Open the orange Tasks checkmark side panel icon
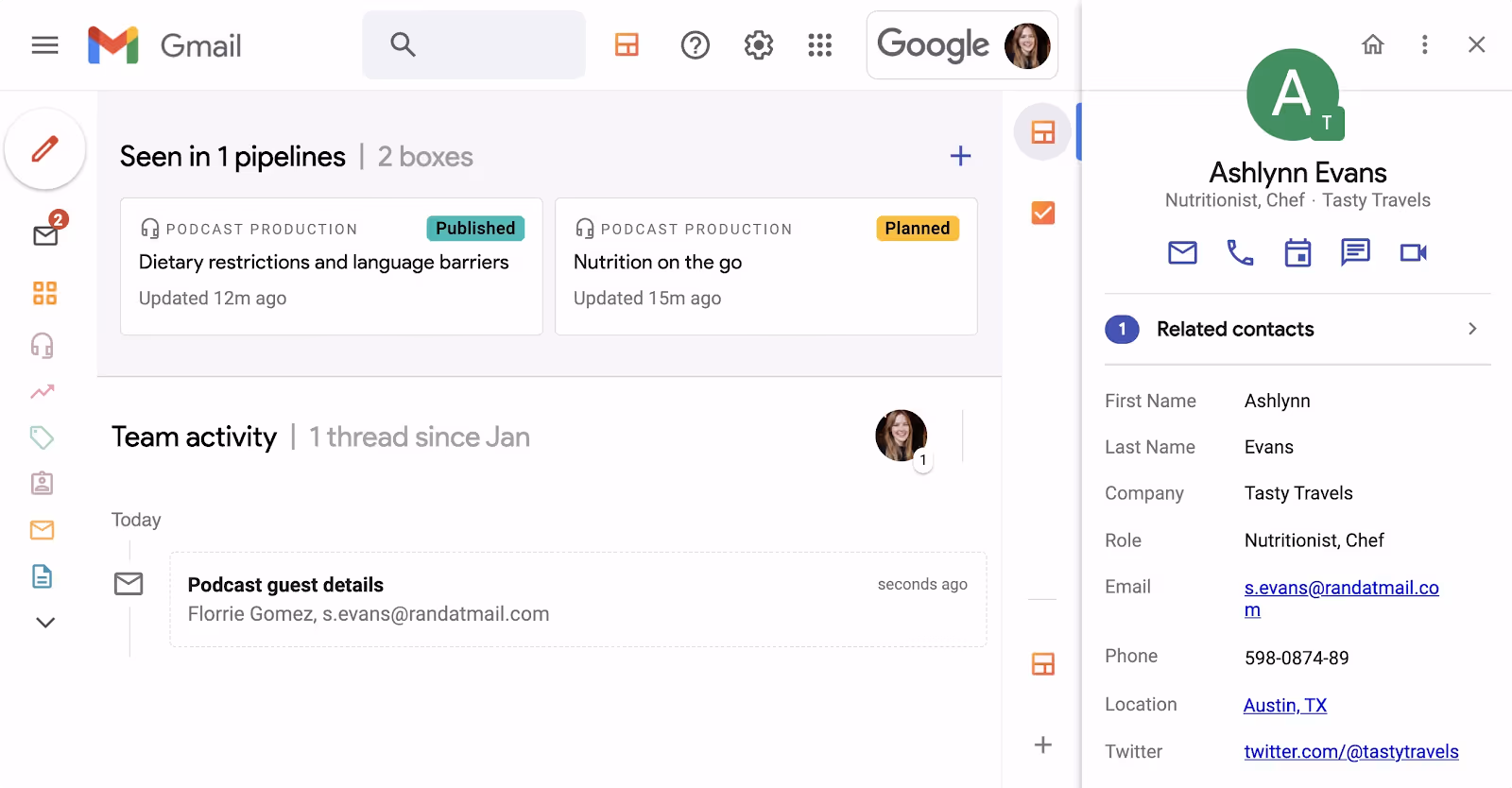The width and height of the screenshot is (1512, 788). click(1043, 213)
